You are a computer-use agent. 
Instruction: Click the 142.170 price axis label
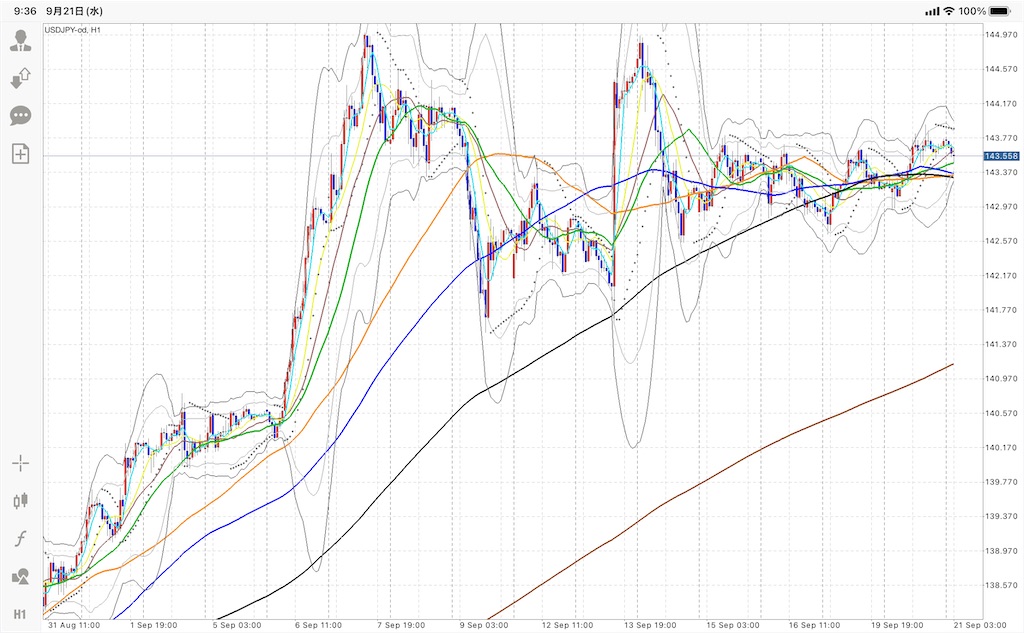click(x=1001, y=276)
